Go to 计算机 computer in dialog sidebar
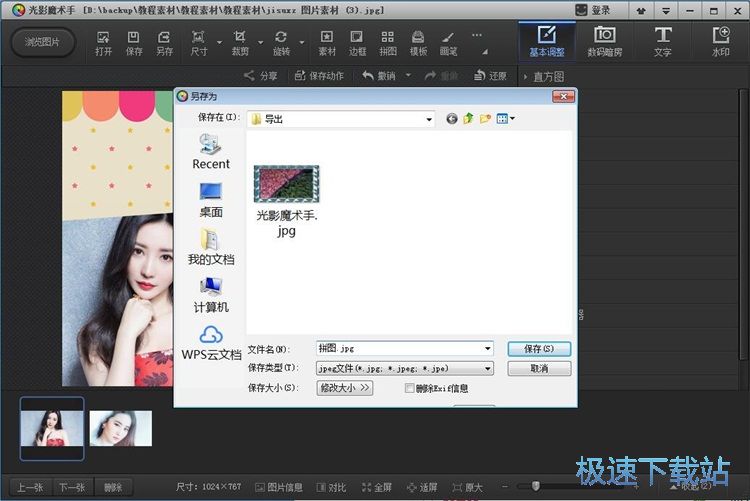 click(211, 295)
